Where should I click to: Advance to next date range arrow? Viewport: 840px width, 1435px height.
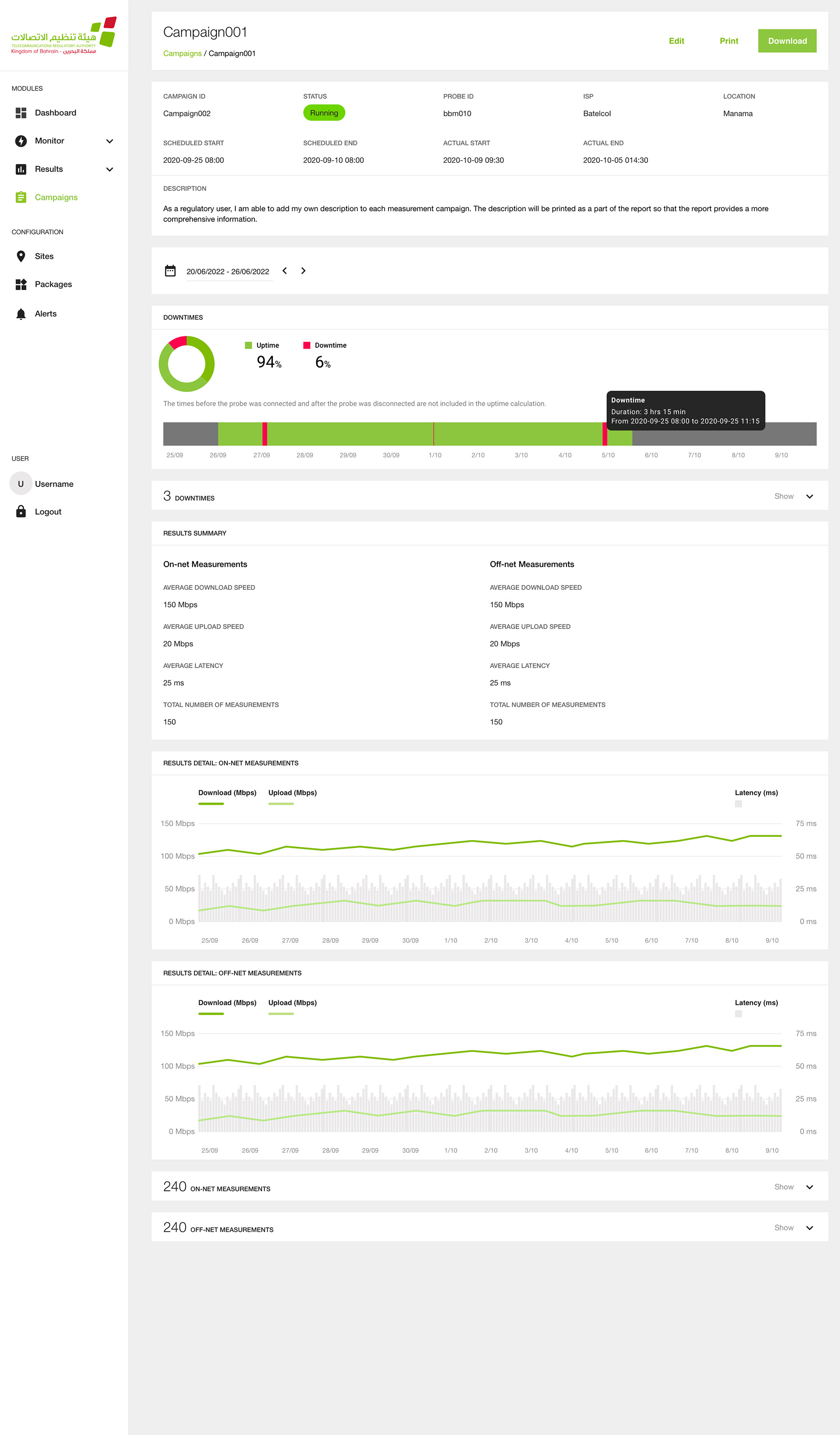[304, 270]
